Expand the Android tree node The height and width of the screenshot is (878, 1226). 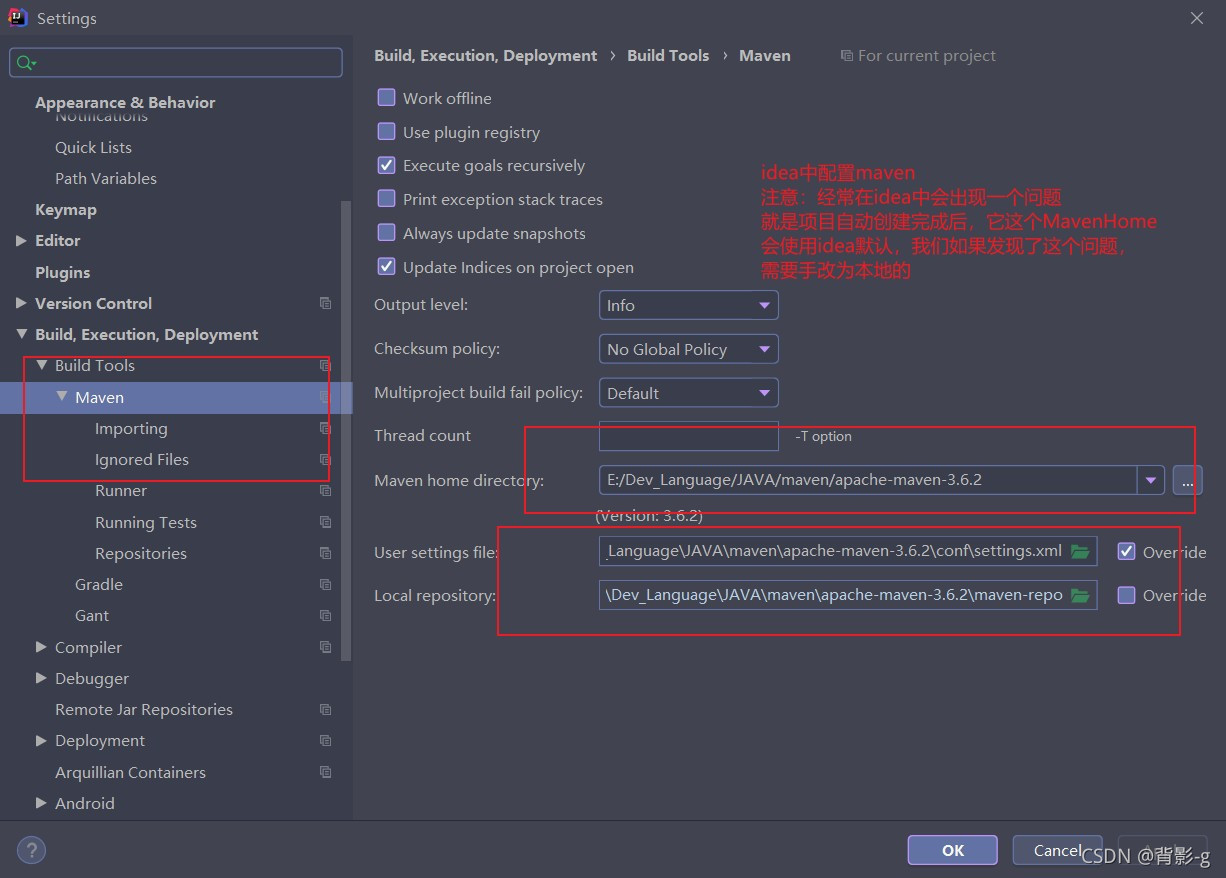tap(41, 803)
